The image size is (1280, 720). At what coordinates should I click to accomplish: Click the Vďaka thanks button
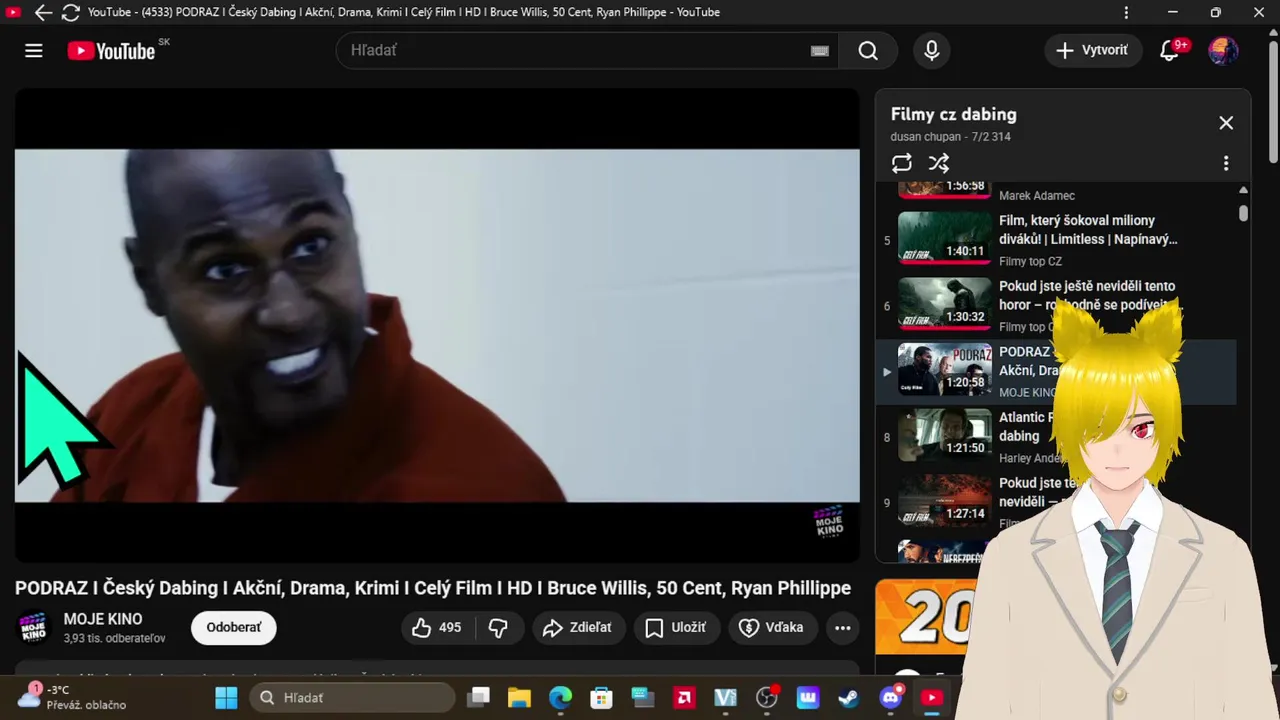point(772,628)
